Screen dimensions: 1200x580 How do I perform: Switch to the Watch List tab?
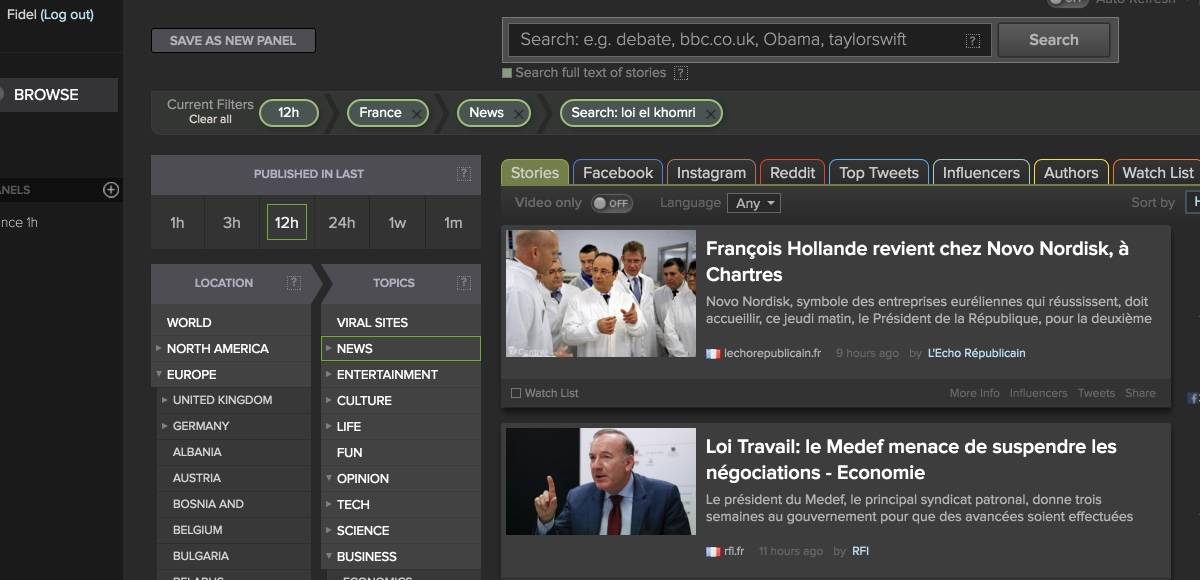pyautogui.click(x=1157, y=172)
